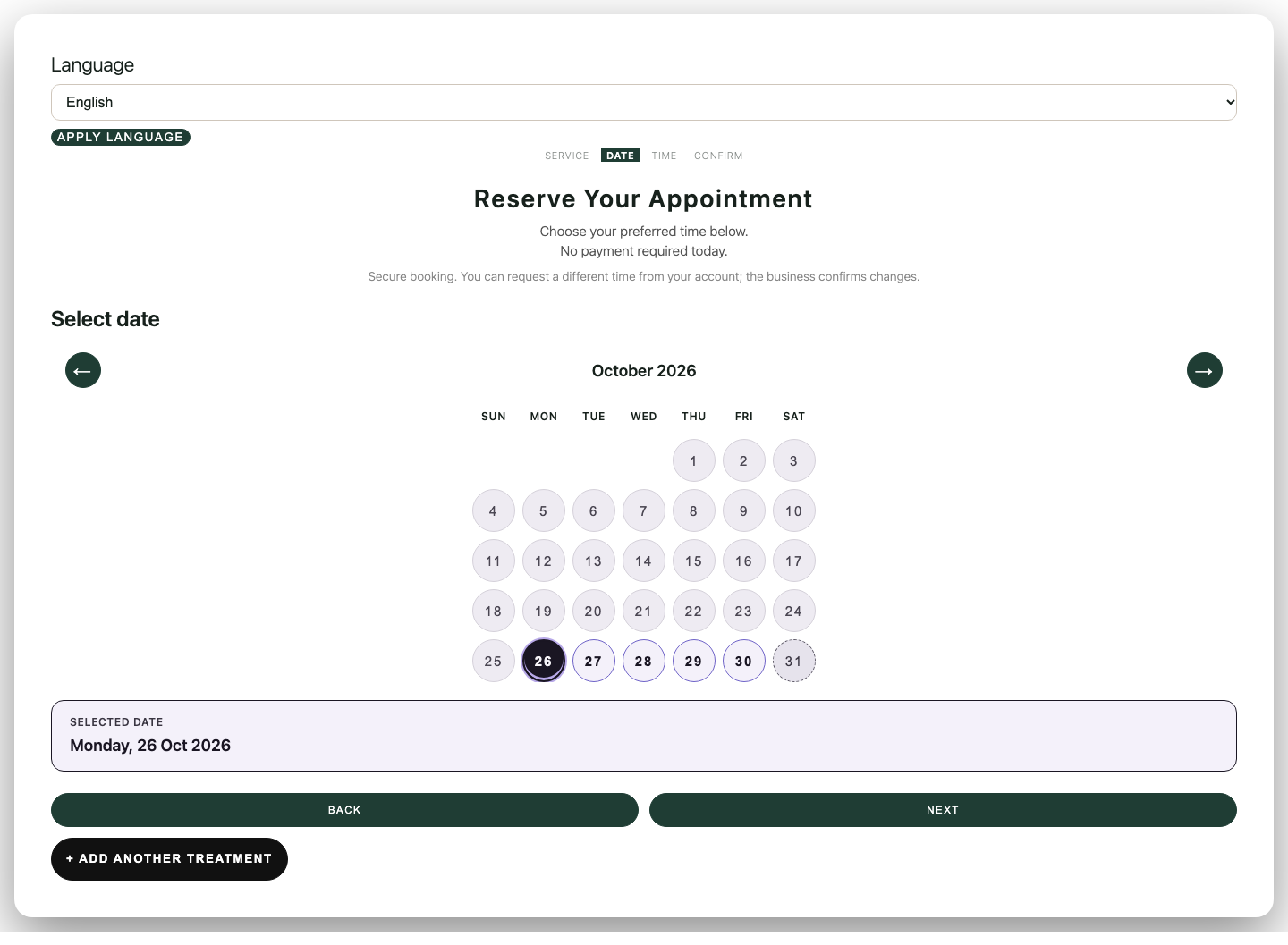
Task: Open the Language dropdown showing English
Action: point(644,102)
